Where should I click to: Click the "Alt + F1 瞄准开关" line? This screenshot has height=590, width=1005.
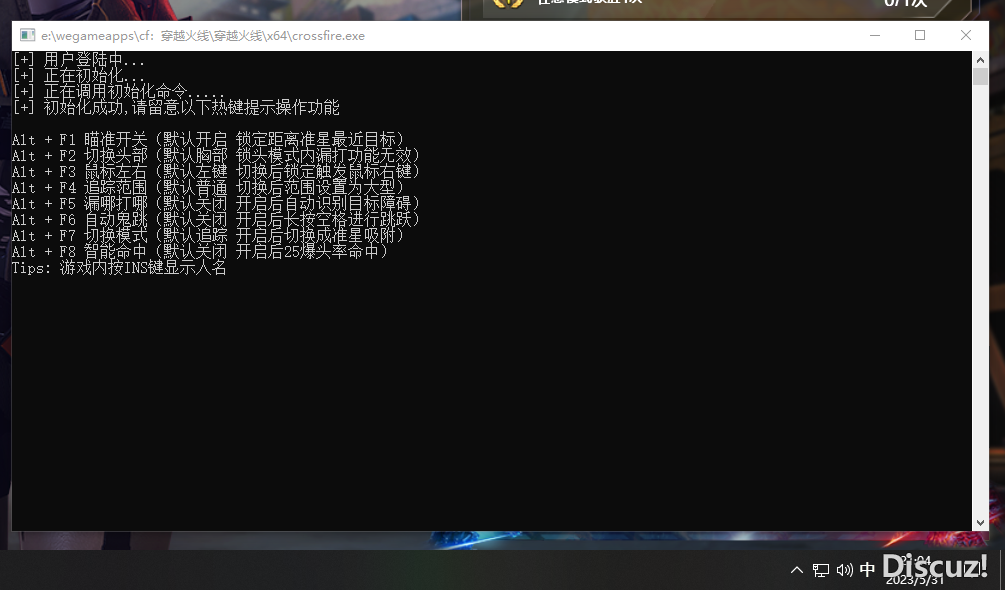click(x=208, y=140)
